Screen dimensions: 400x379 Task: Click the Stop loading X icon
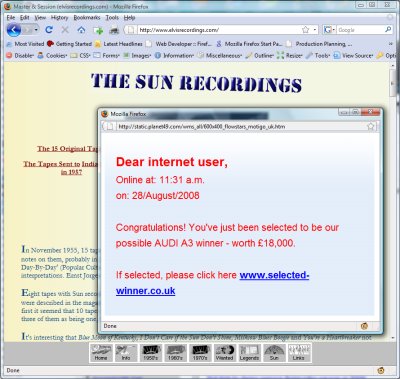tap(65, 30)
